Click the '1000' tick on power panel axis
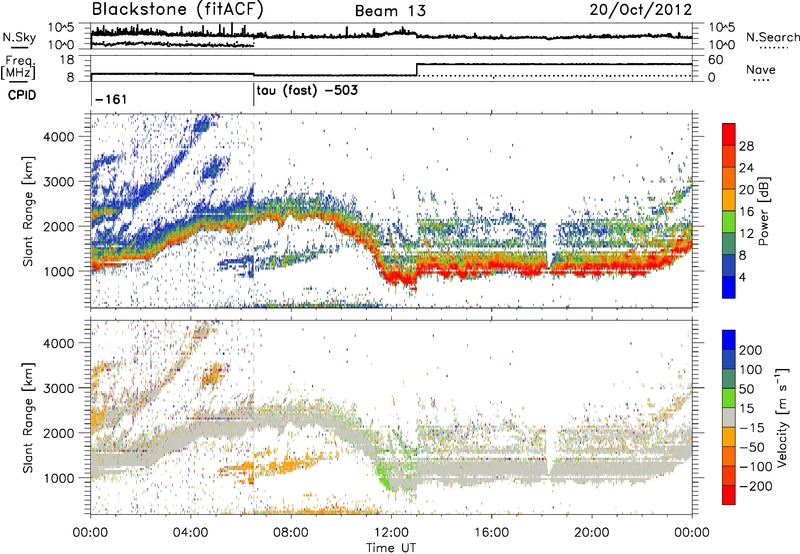The width and height of the screenshot is (800, 554). coord(58,271)
